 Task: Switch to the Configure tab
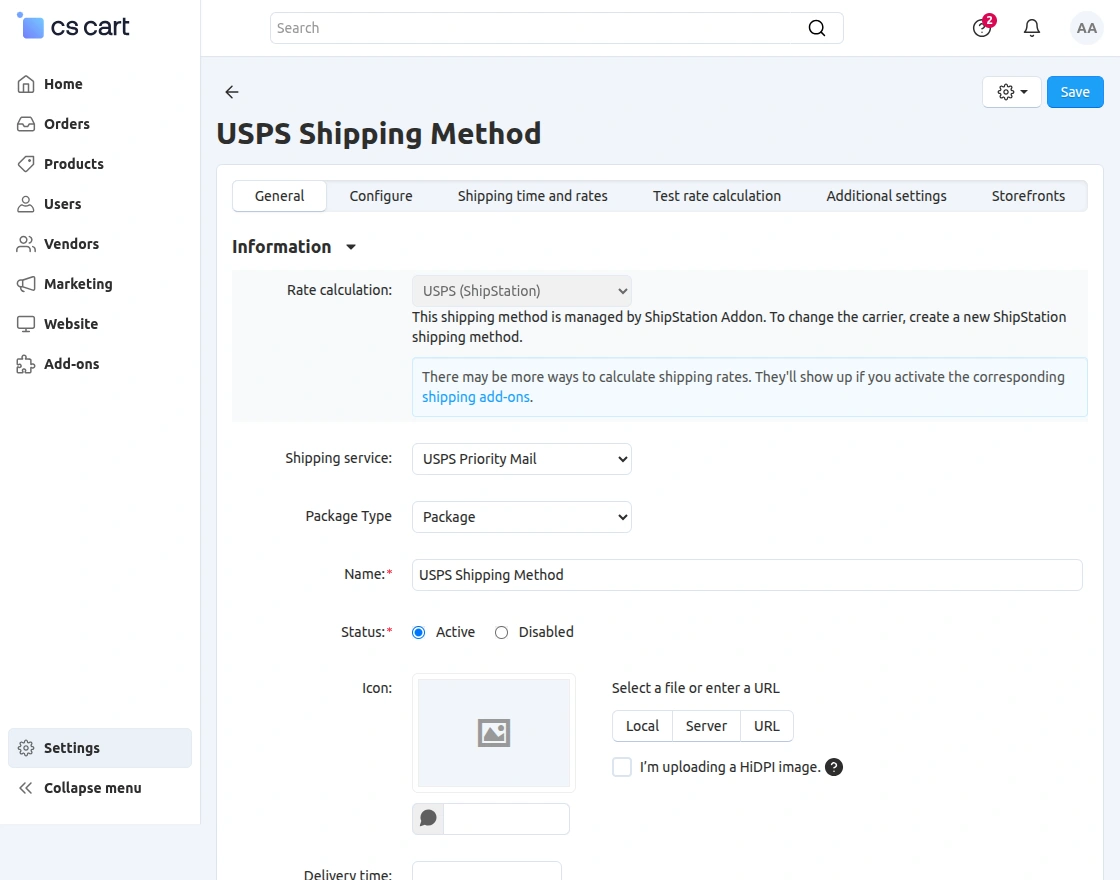381,196
